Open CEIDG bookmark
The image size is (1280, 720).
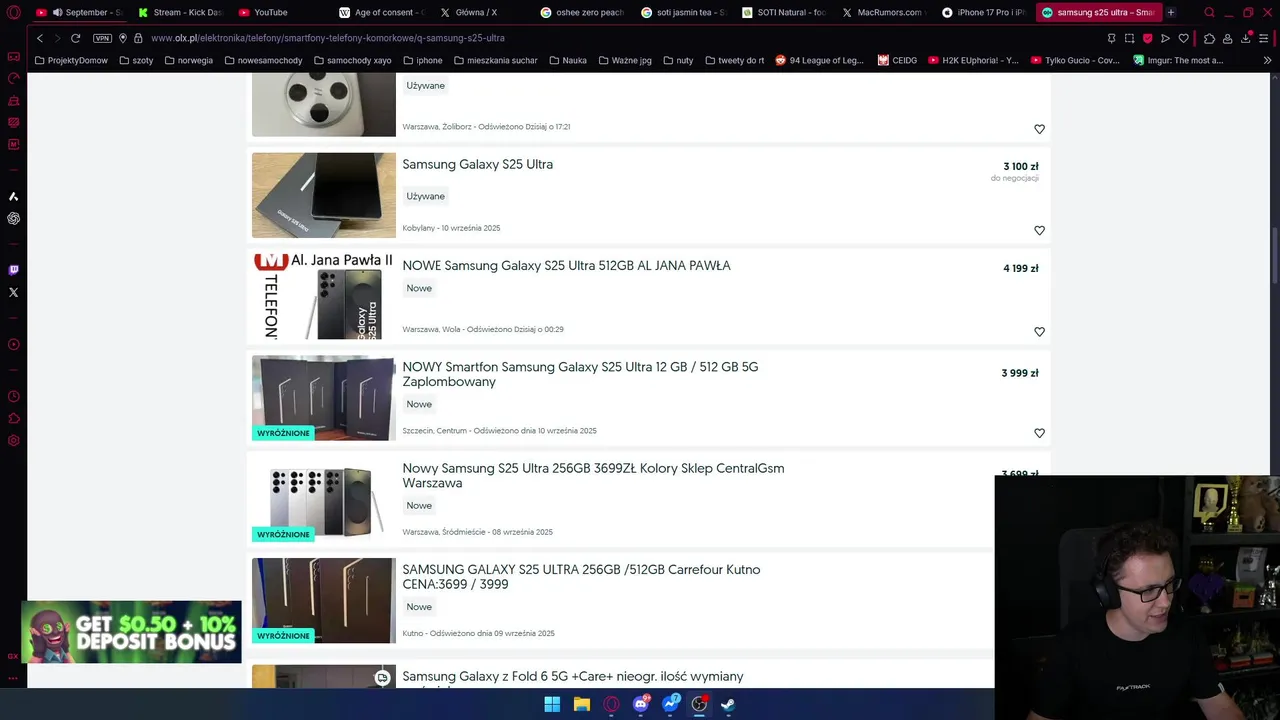[897, 60]
